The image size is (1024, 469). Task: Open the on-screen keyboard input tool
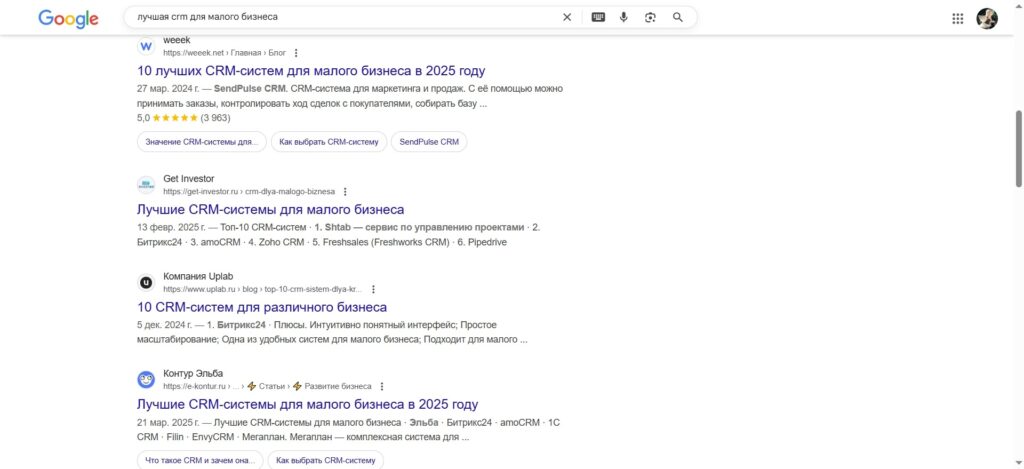(x=598, y=17)
